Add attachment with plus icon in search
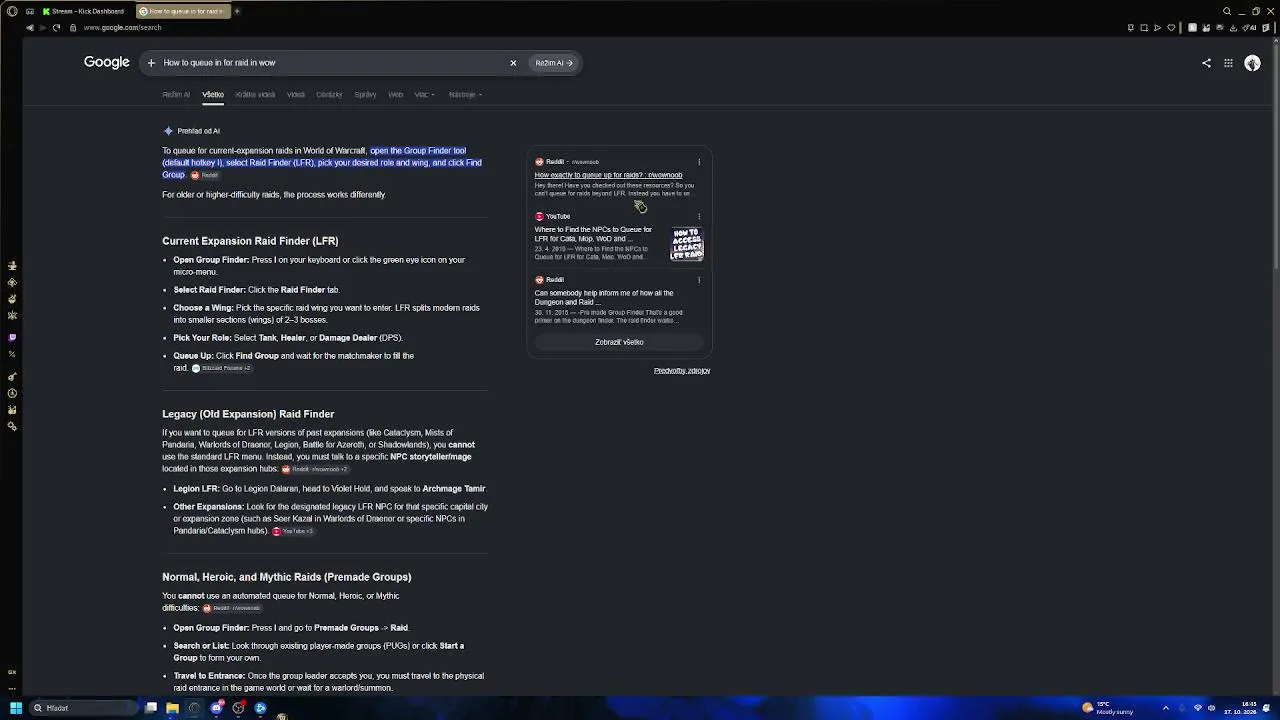Image resolution: width=1280 pixels, height=720 pixels. 151,63
